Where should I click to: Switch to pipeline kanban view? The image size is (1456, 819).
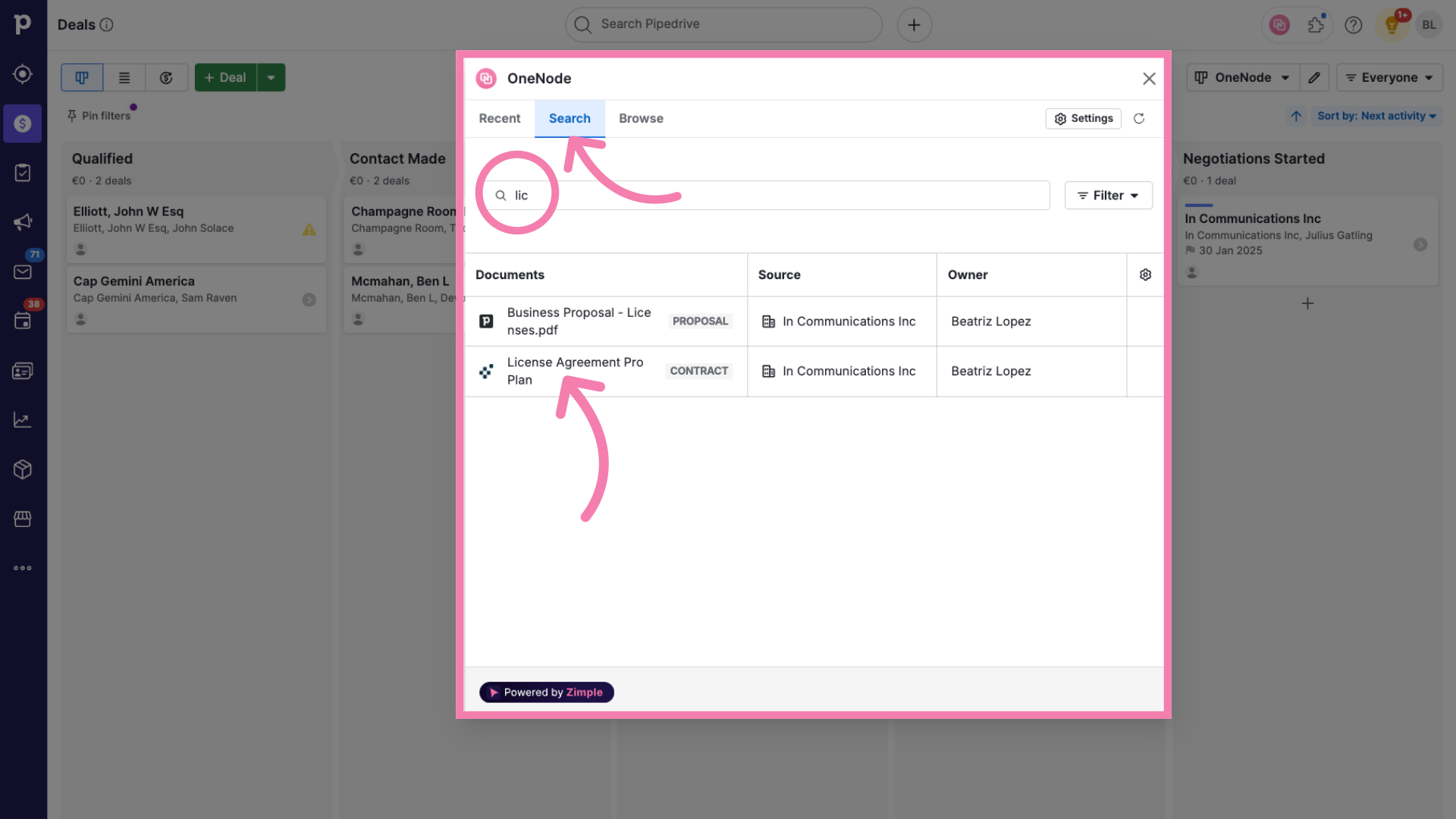tap(82, 77)
